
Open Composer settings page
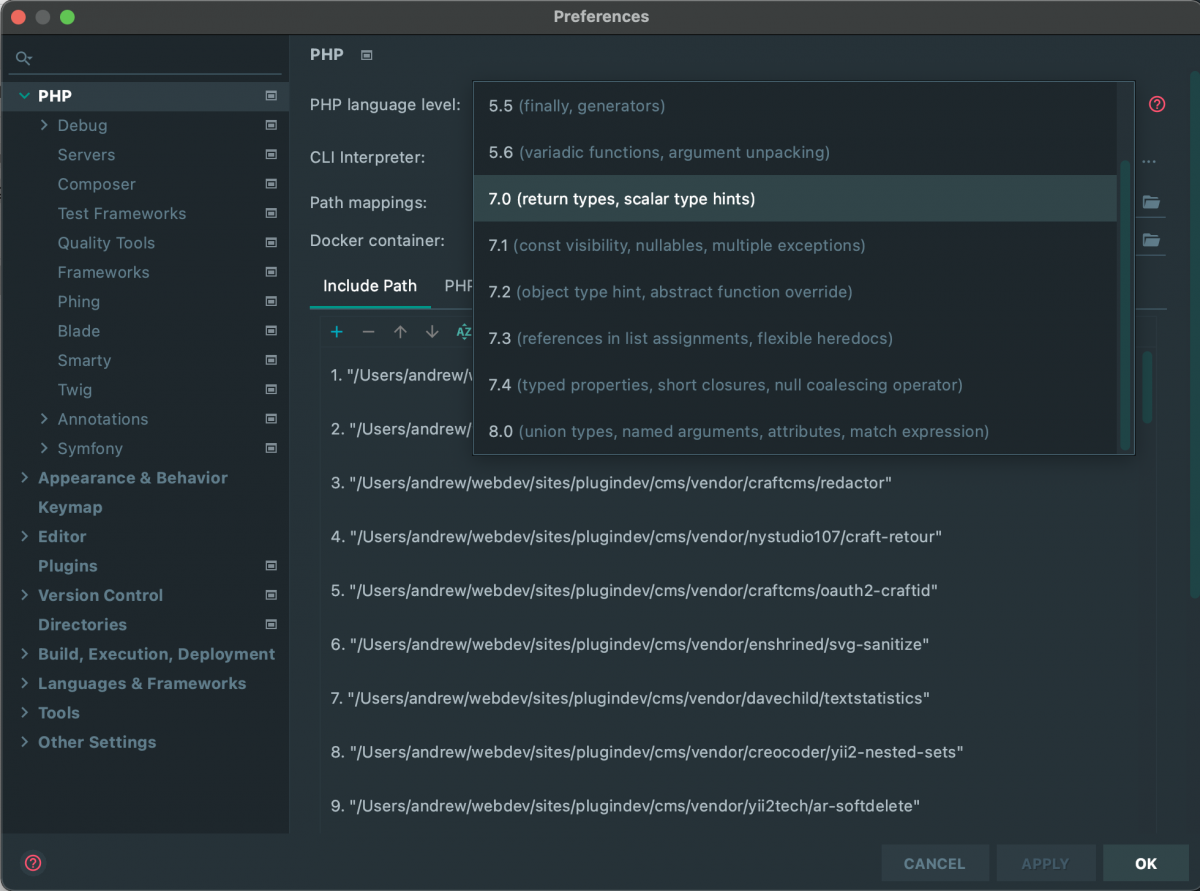96,184
